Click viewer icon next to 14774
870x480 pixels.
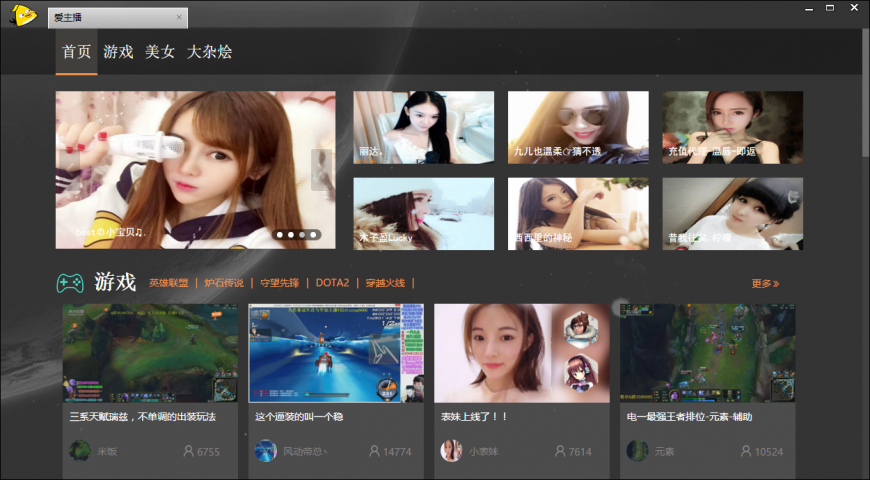coord(375,451)
